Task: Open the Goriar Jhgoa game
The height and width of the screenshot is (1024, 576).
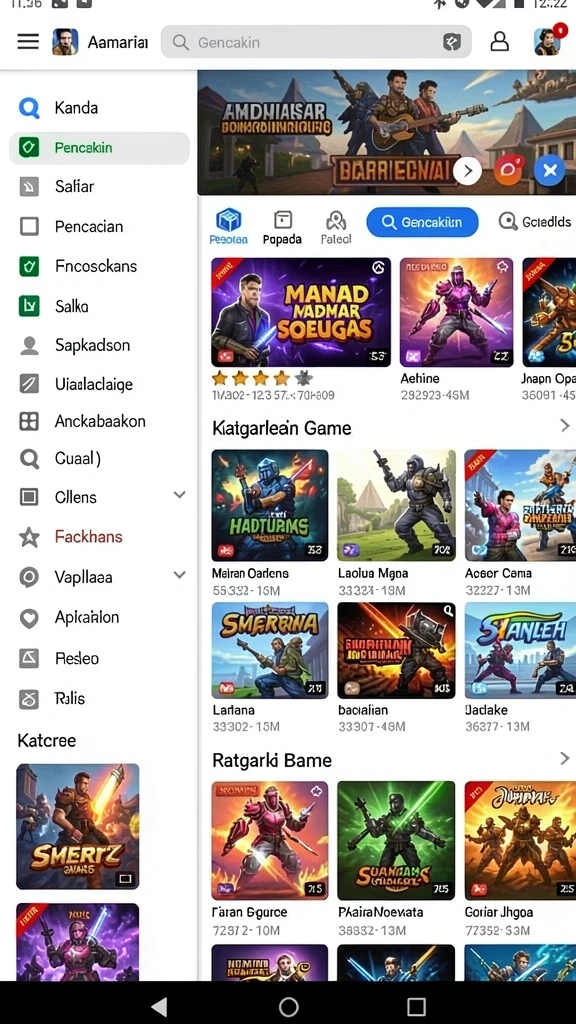Action: click(x=520, y=840)
